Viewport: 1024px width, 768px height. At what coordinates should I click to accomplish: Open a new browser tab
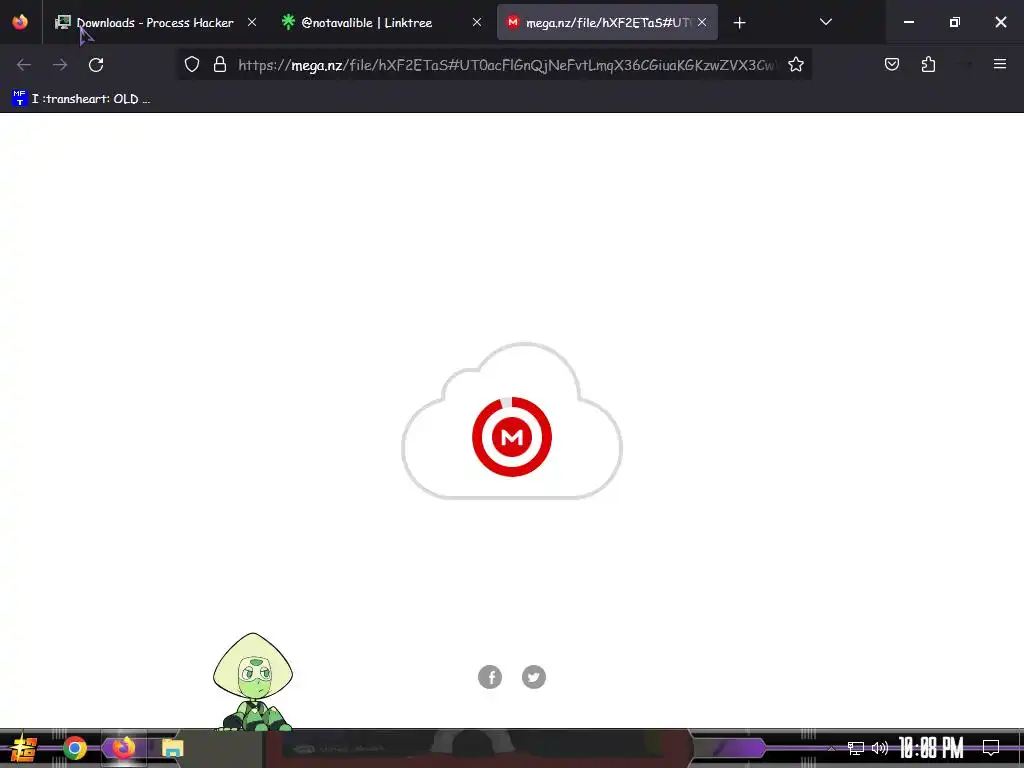739,23
